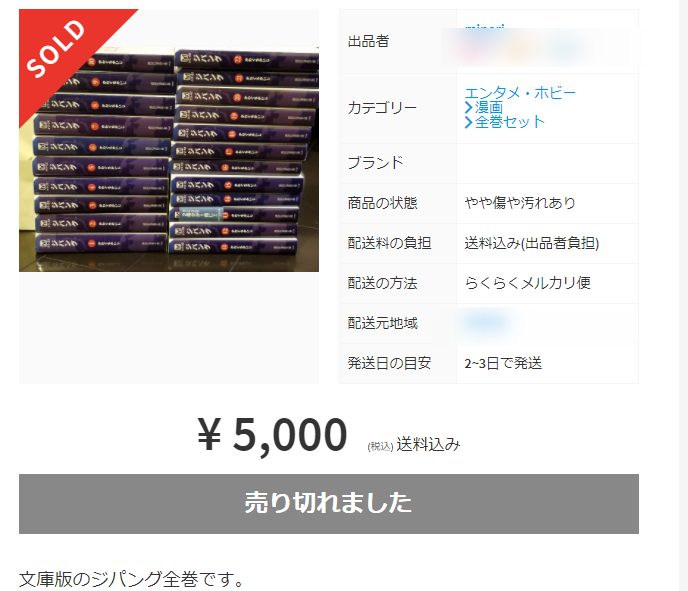Open the 漫画 subcategory link

coord(489,107)
